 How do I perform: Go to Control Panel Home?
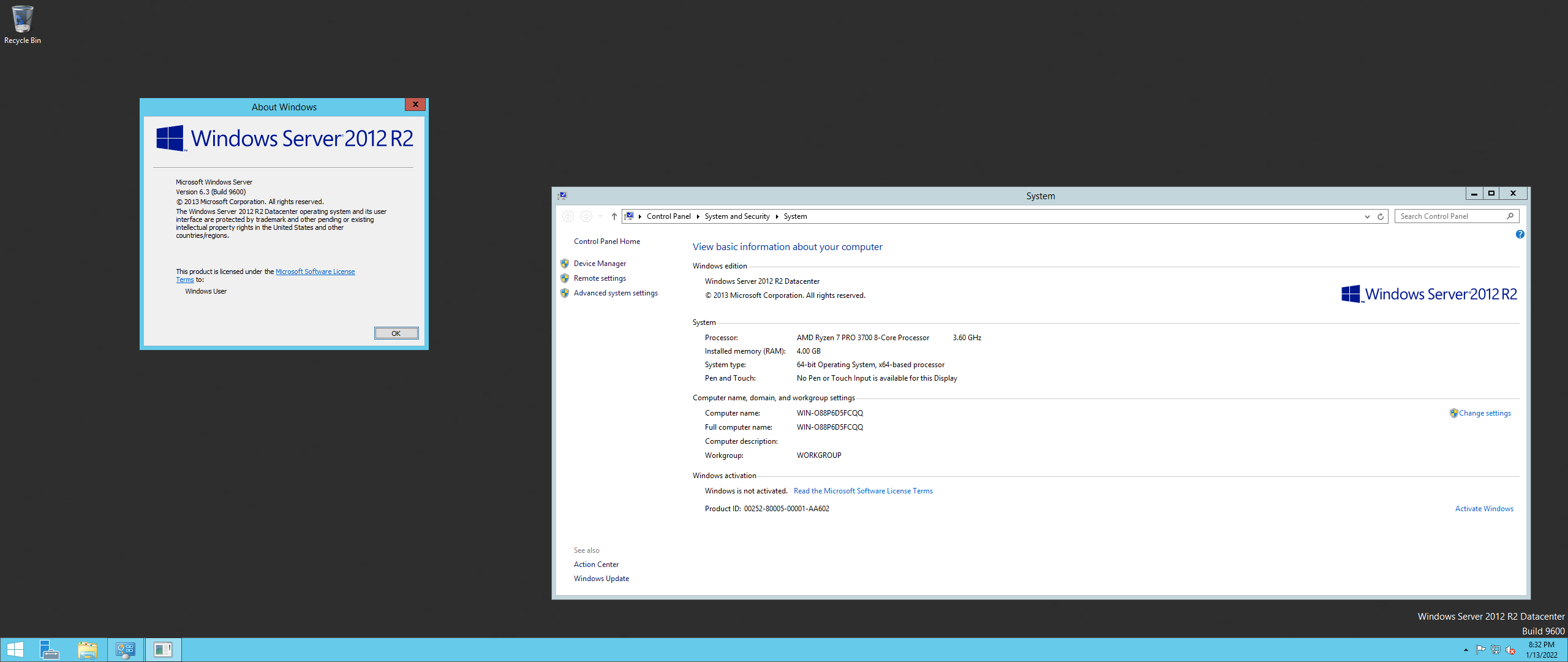tap(606, 242)
